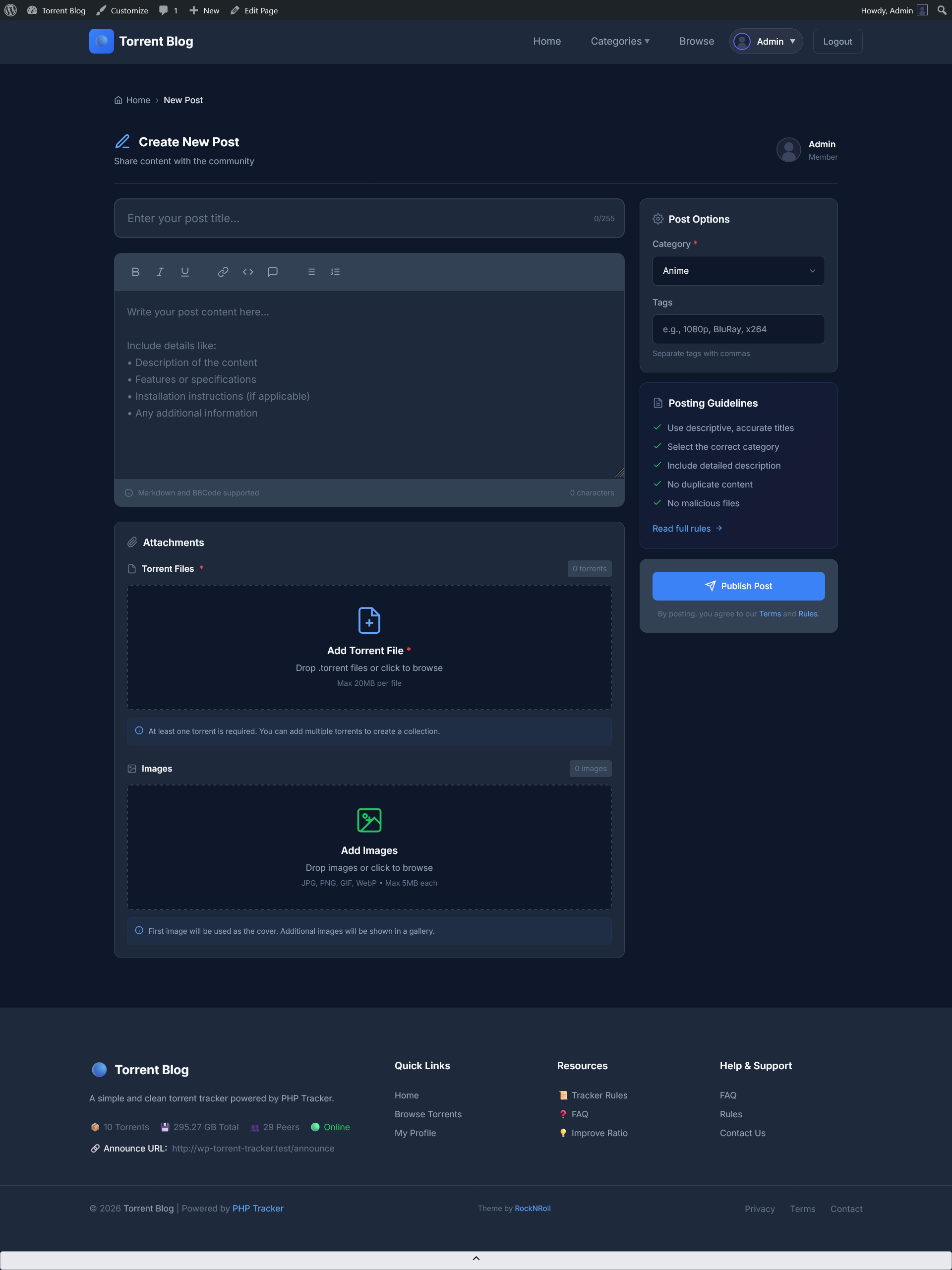The image size is (952, 1270).
Task: Insert a code block with the code icon
Action: coord(248,272)
